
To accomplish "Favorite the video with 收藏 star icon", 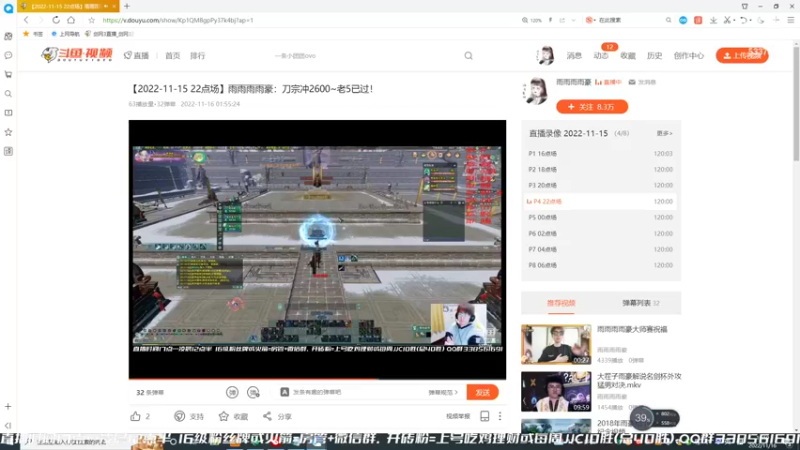I will coord(223,416).
